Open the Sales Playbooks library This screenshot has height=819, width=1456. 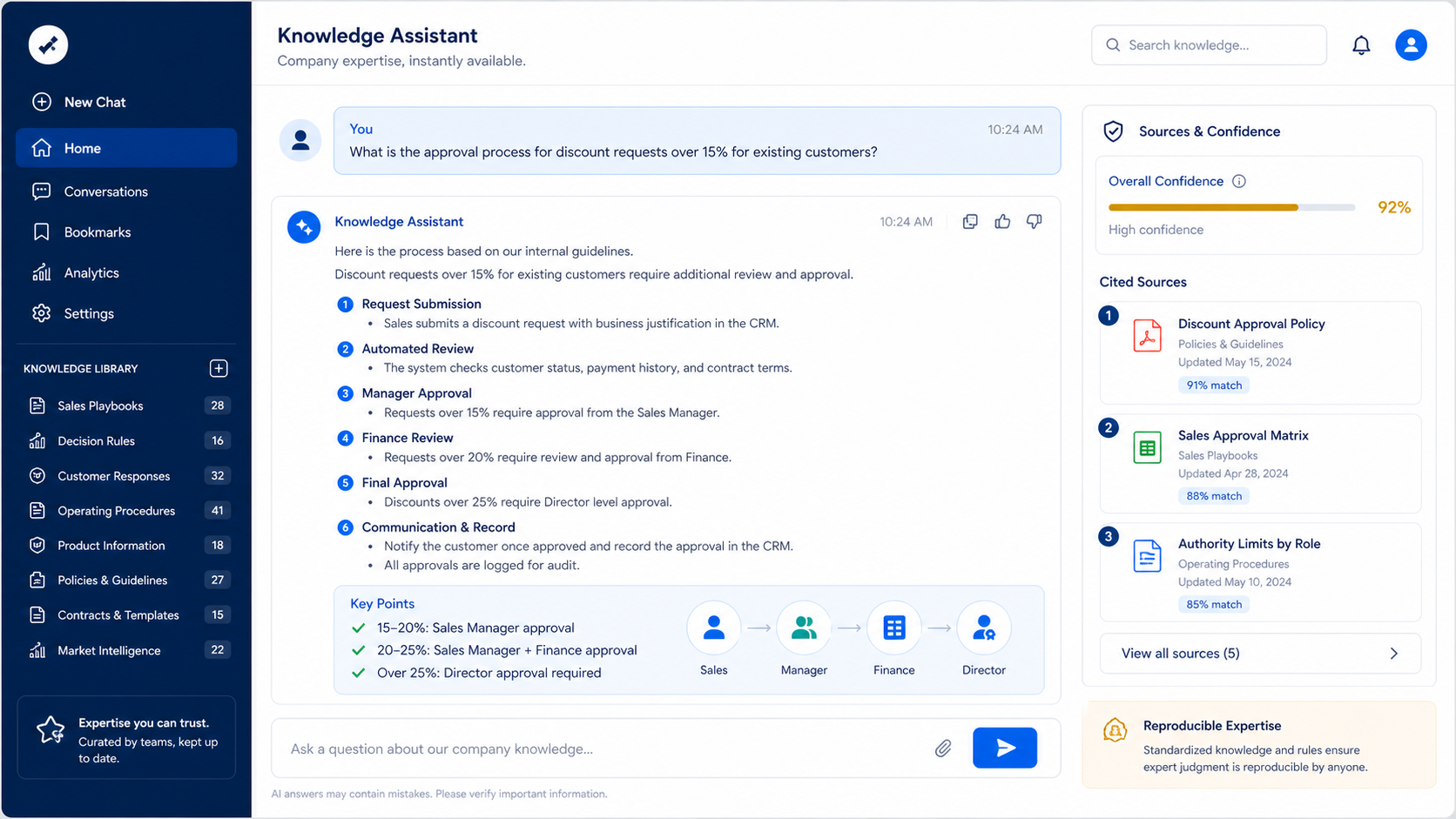(129, 406)
